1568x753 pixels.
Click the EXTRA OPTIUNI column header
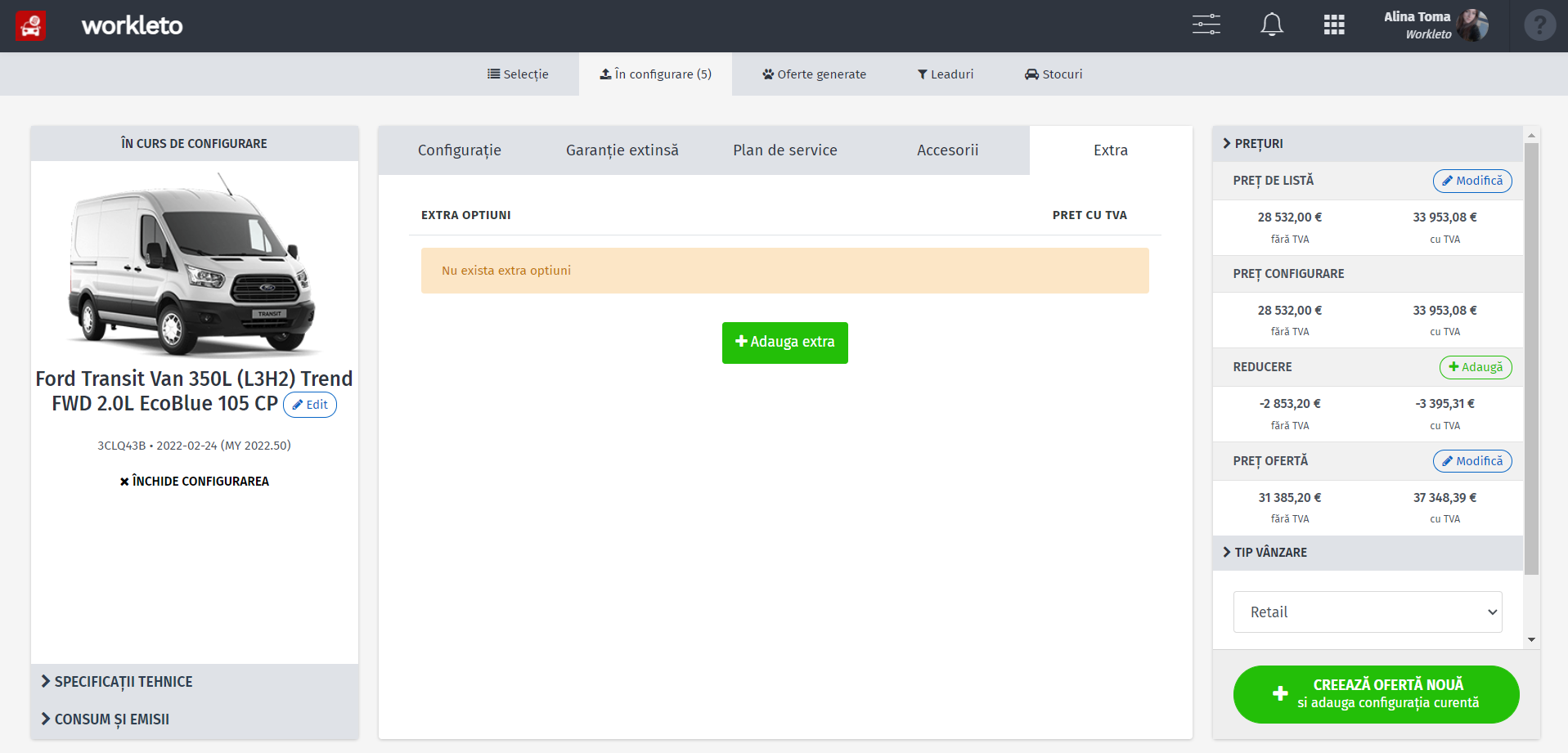coord(466,215)
